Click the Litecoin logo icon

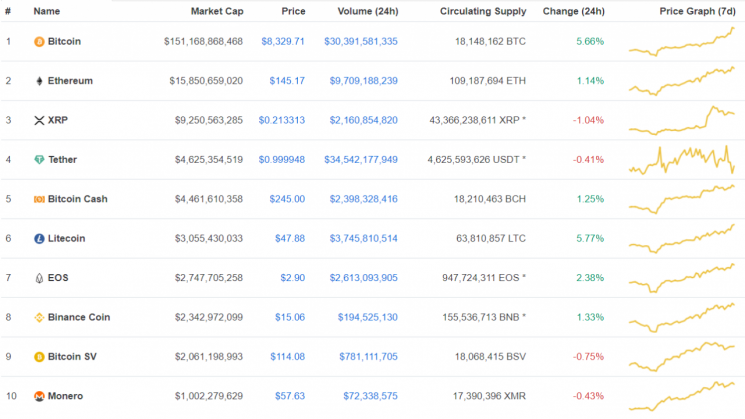pyautogui.click(x=39, y=239)
